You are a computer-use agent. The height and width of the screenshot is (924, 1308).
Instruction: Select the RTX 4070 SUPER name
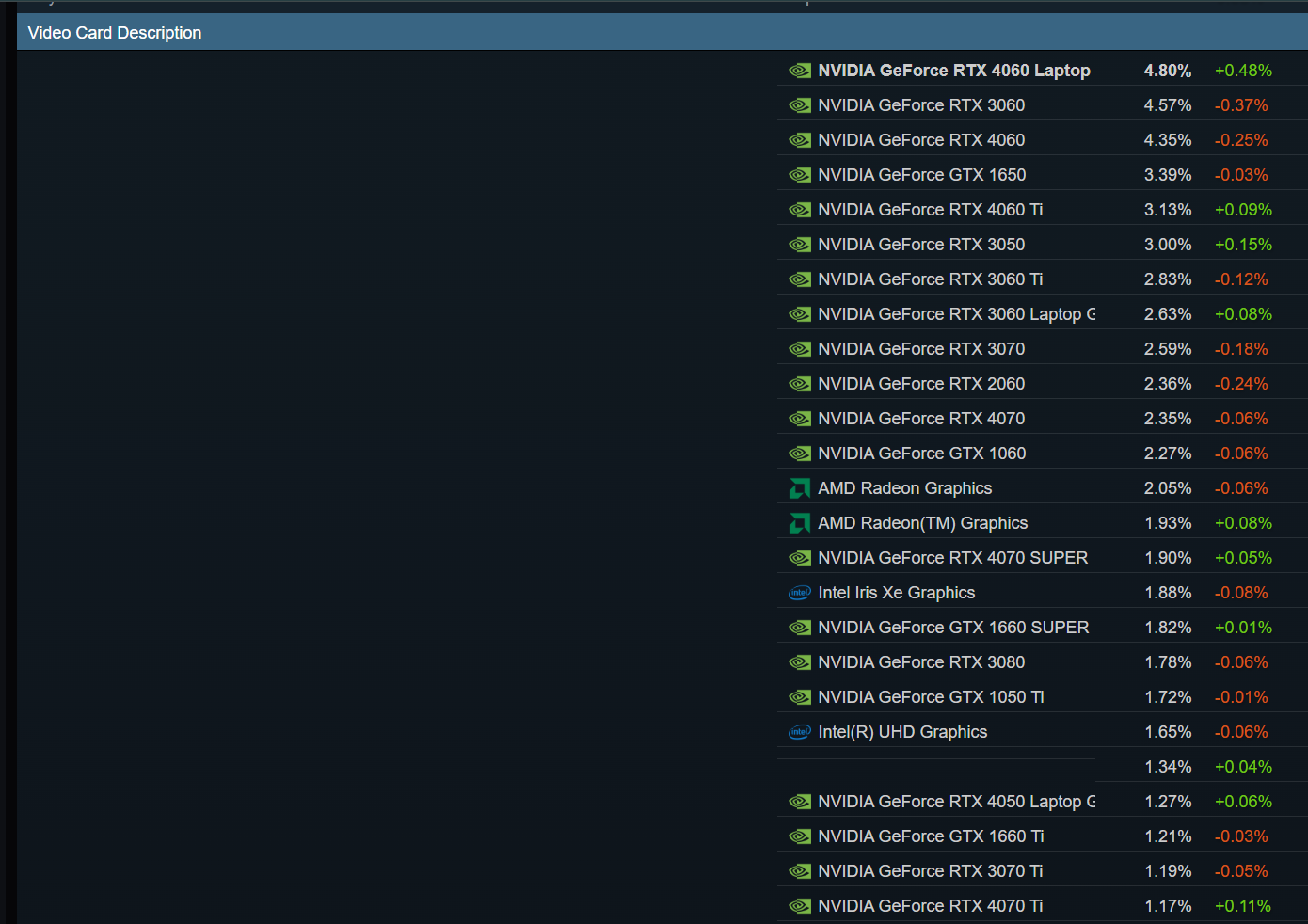pos(953,558)
